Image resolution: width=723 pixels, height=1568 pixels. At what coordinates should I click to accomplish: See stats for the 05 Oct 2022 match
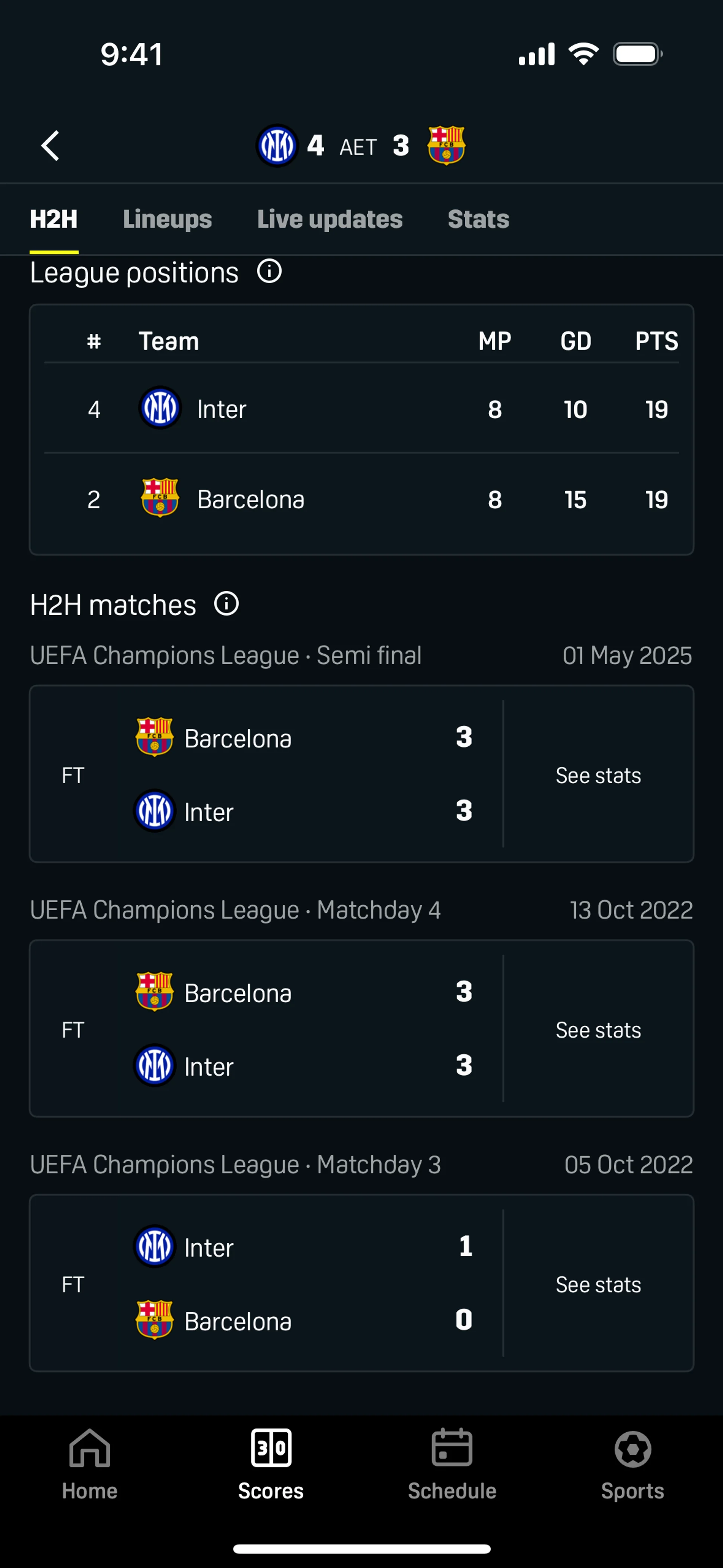[598, 1284]
